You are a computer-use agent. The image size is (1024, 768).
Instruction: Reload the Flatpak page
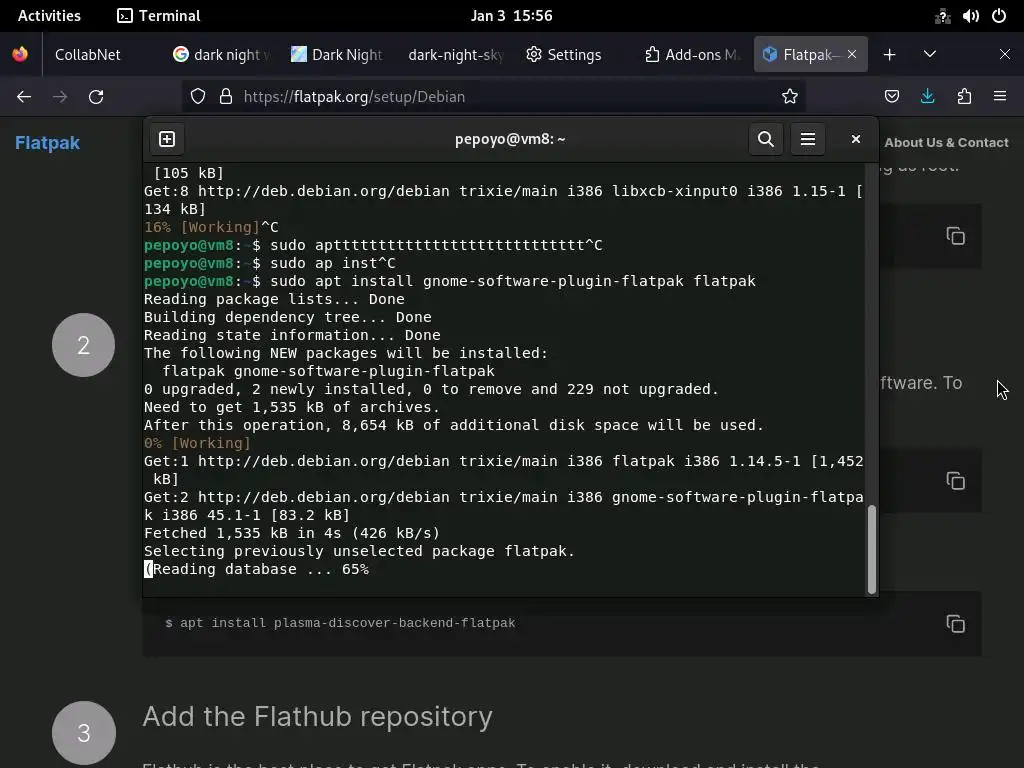[96, 97]
